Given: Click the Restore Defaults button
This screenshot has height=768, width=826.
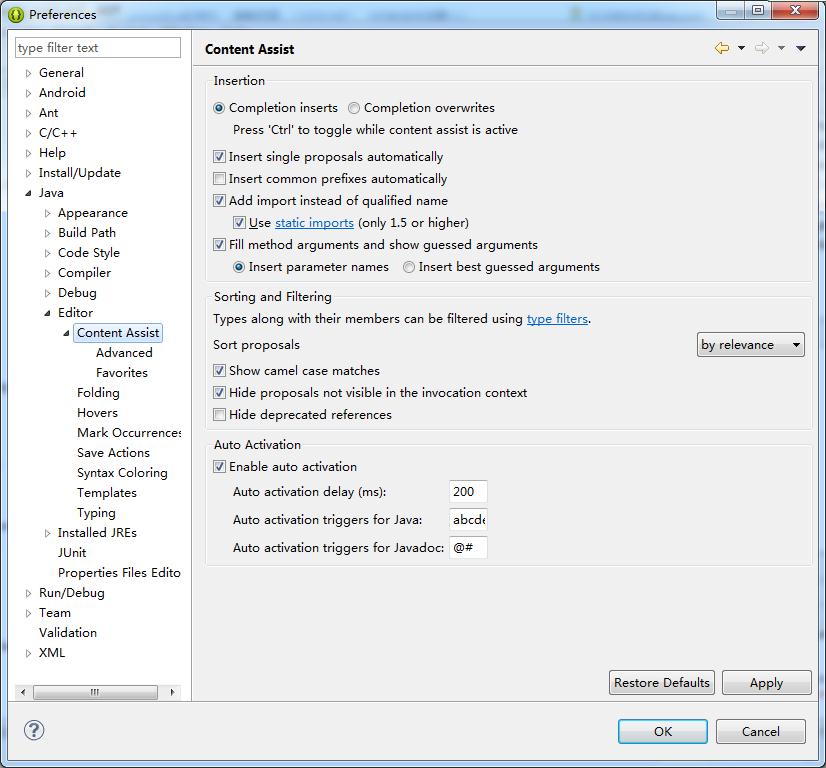Looking at the screenshot, I should pyautogui.click(x=662, y=683).
